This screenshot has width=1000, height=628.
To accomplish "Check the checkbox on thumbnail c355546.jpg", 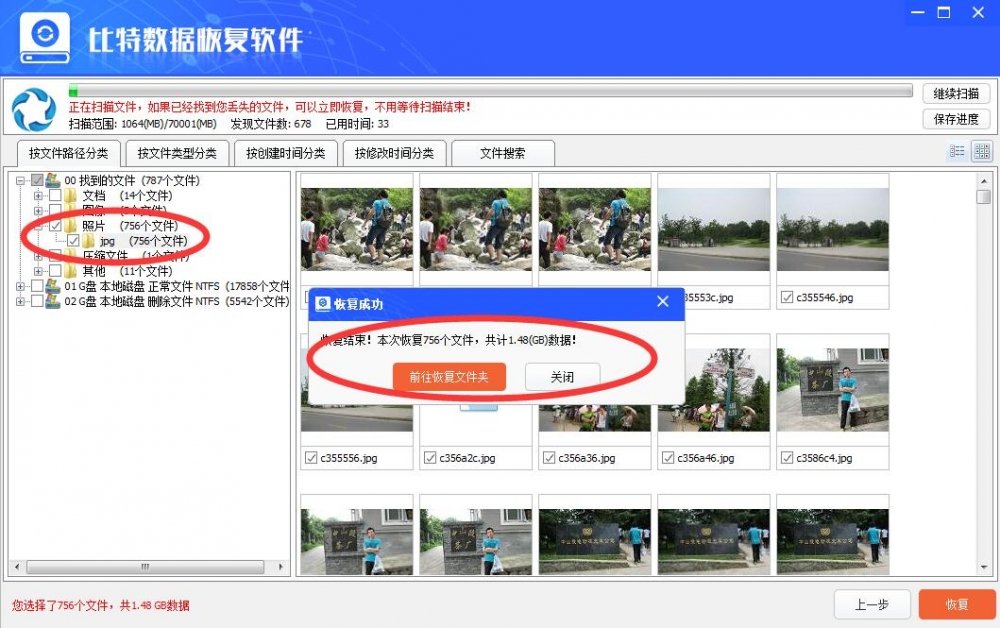I will tap(786, 297).
